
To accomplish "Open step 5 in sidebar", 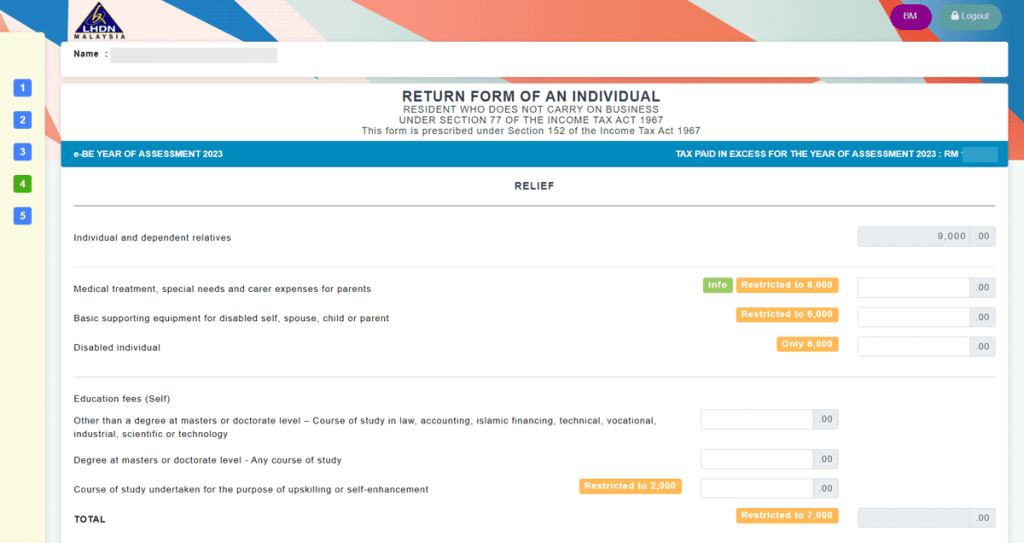I will 22,216.
